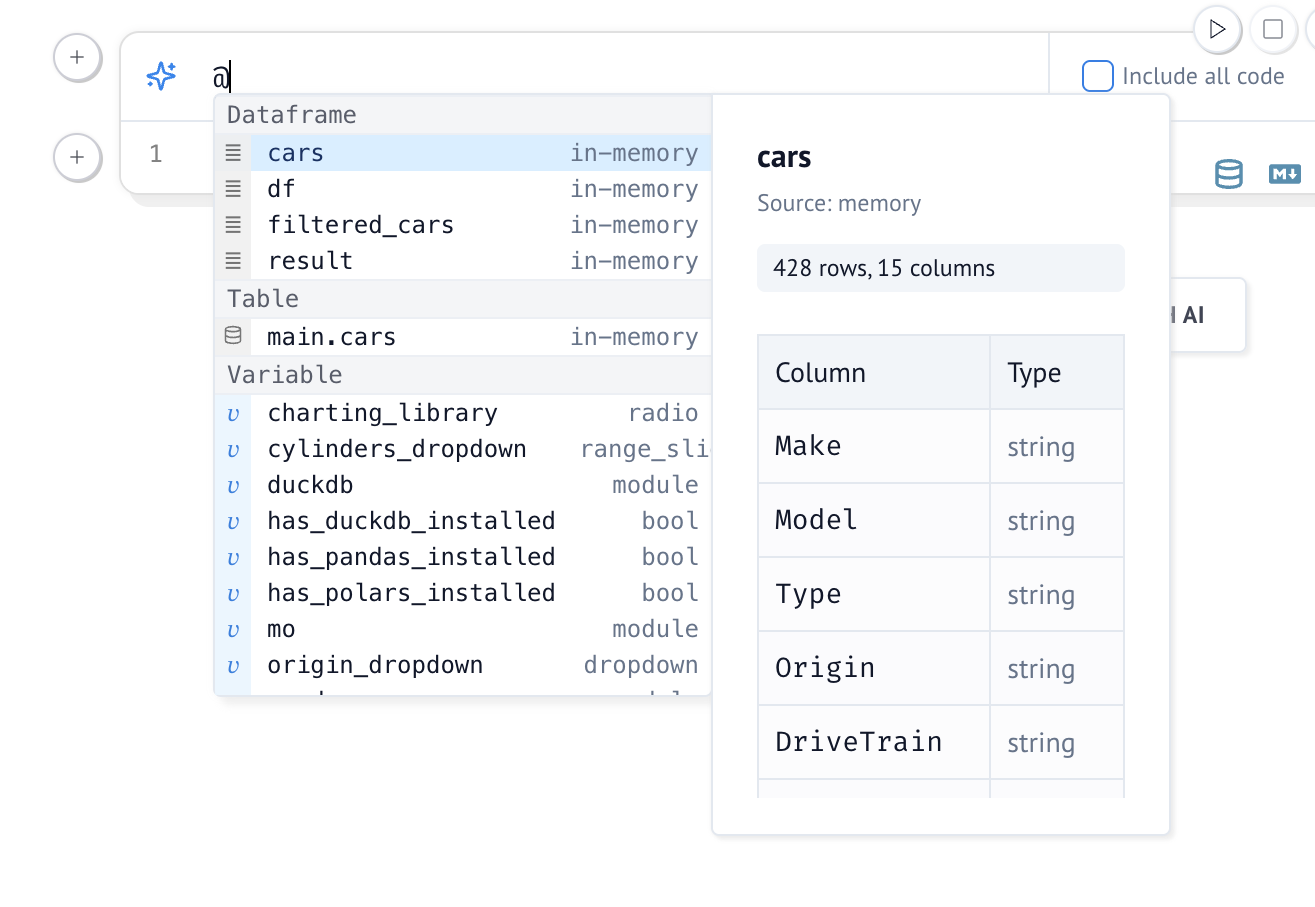Choose origin_dropdown from the list

(x=463, y=665)
